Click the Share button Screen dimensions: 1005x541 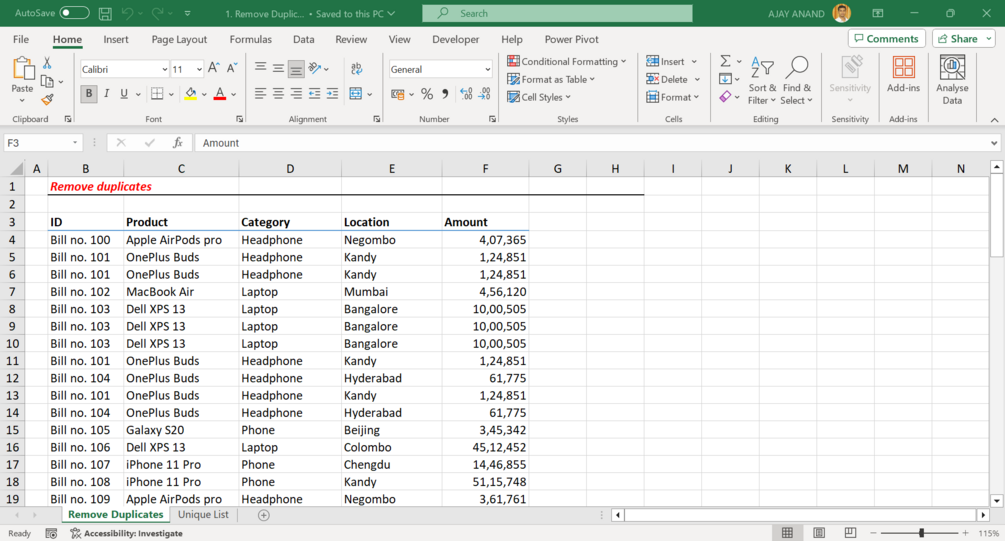coord(963,38)
